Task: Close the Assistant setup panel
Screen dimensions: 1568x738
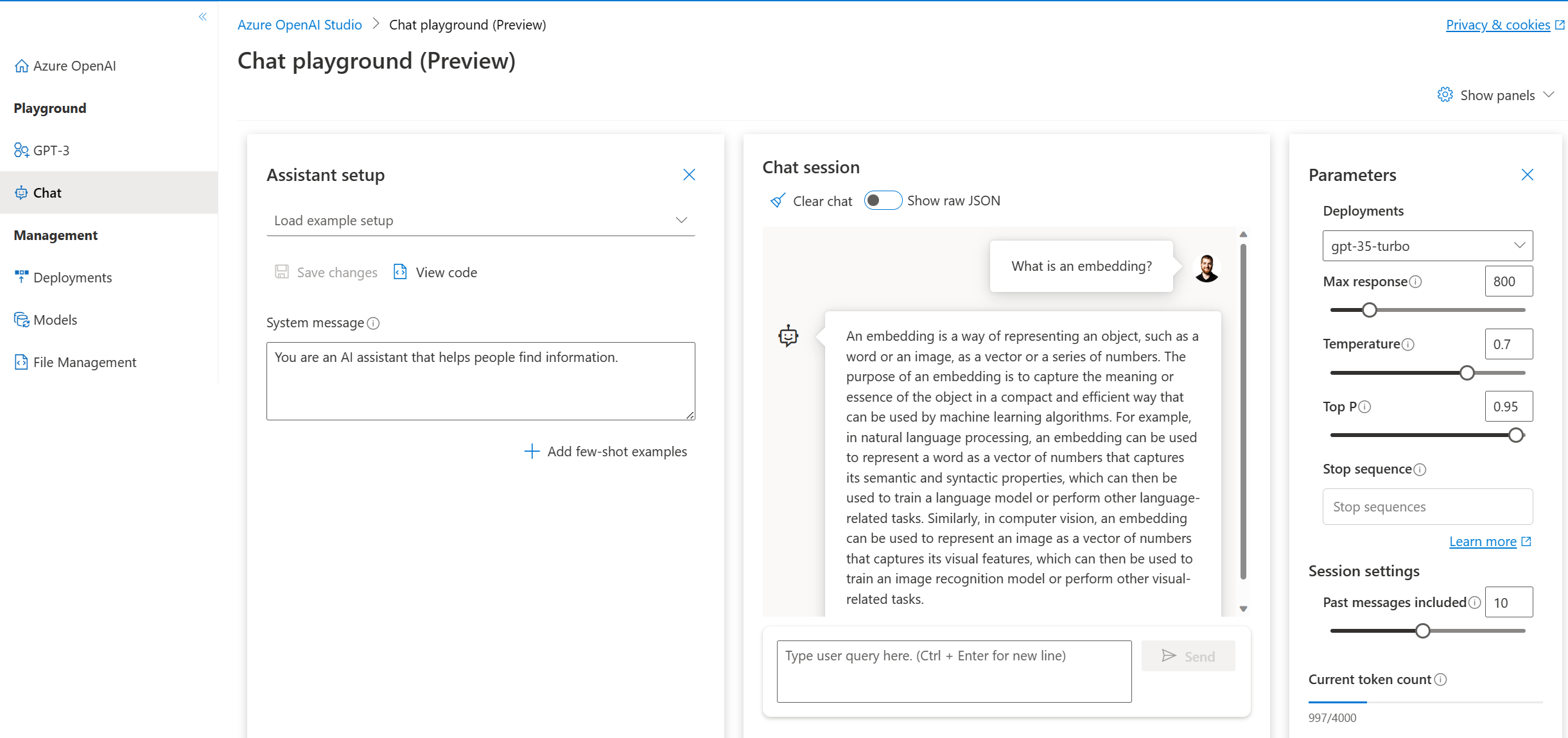Action: click(x=689, y=175)
